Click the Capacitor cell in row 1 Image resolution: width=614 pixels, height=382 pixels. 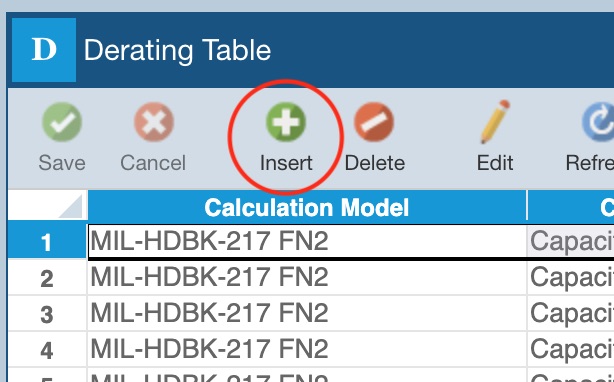click(571, 241)
